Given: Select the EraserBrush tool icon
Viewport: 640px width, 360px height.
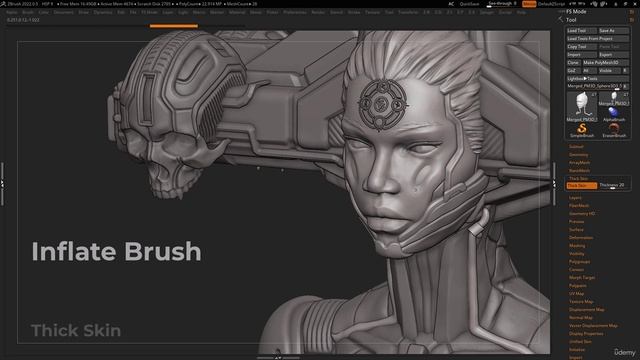Looking at the screenshot, I should 614,129.
